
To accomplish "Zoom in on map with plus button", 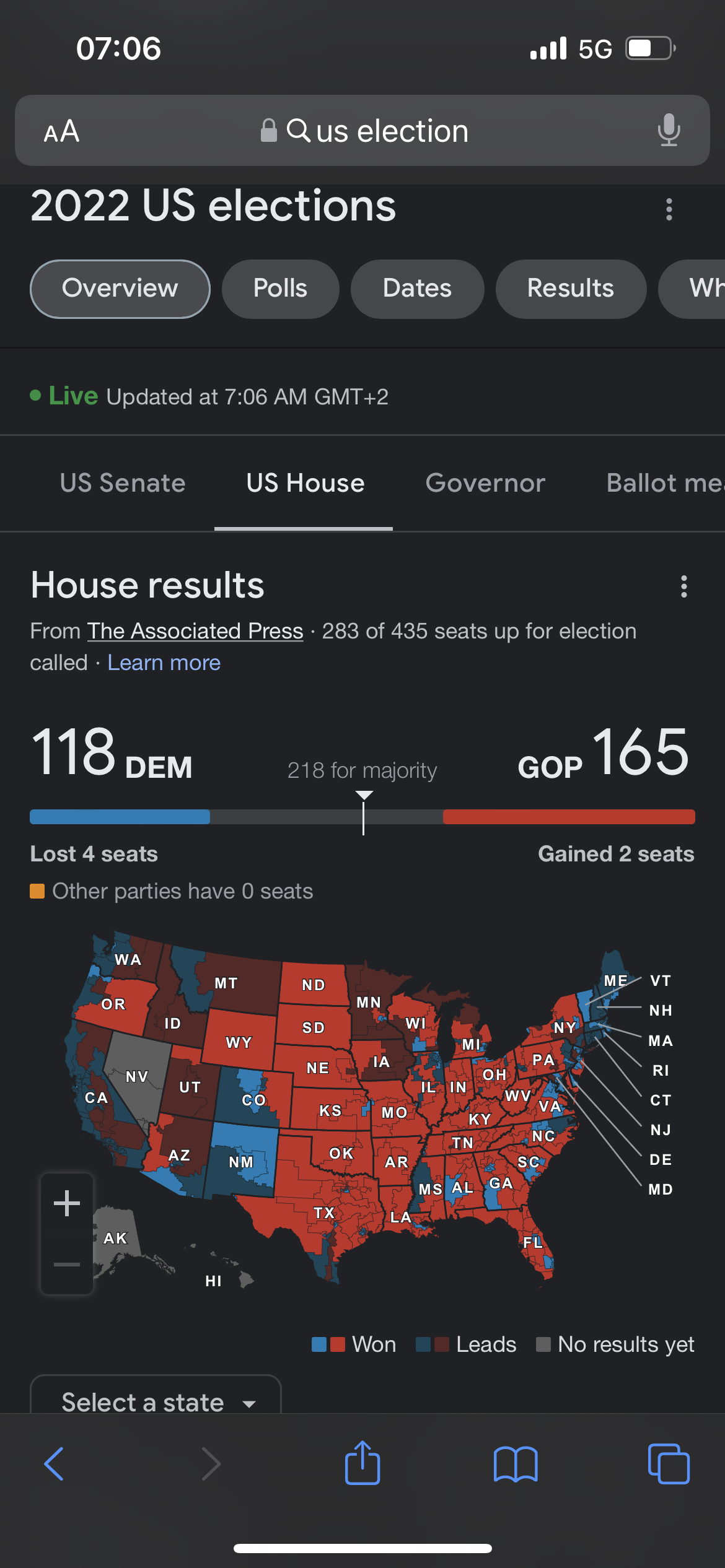I will (x=67, y=1203).
